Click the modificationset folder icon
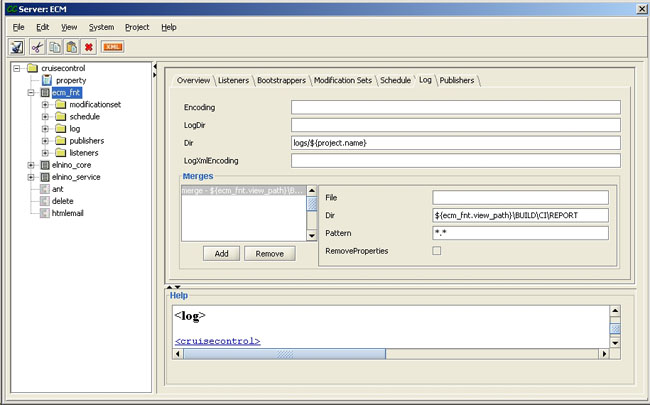This screenshot has width=650, height=405. point(61,104)
